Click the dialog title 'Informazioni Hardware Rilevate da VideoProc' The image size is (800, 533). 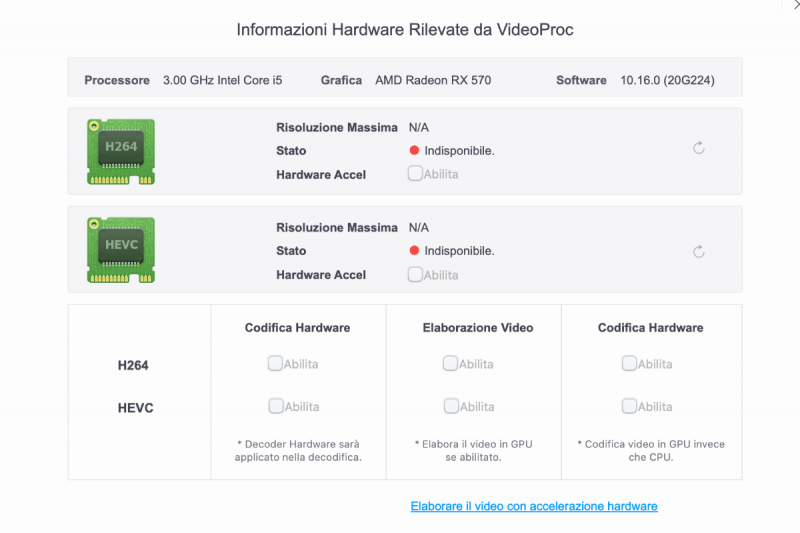(405, 30)
